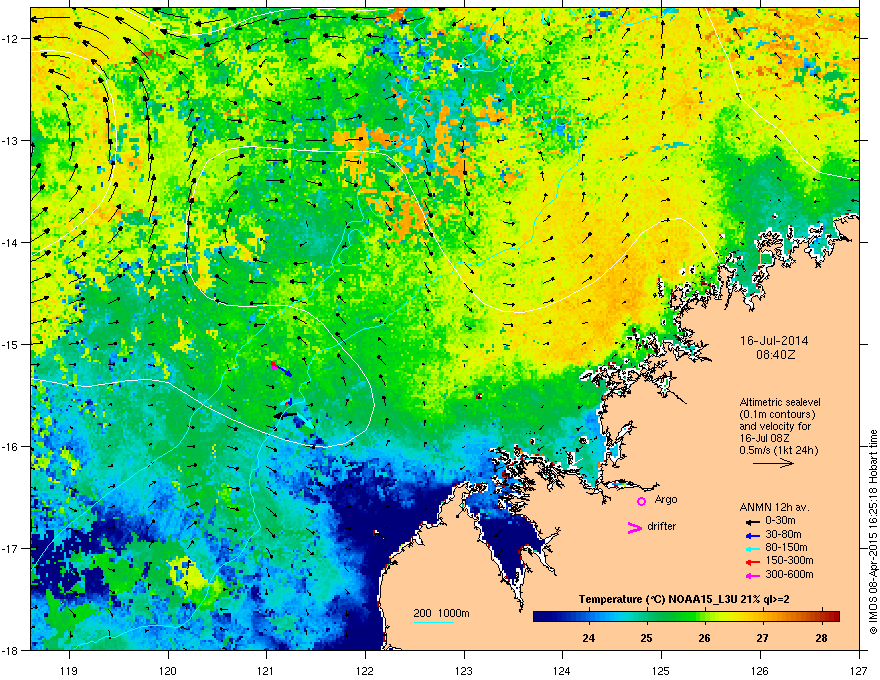This screenshot has height=680, width=880.
Task: Click the 'ANMN 12h av.' legend heading
Action: [x=774, y=507]
